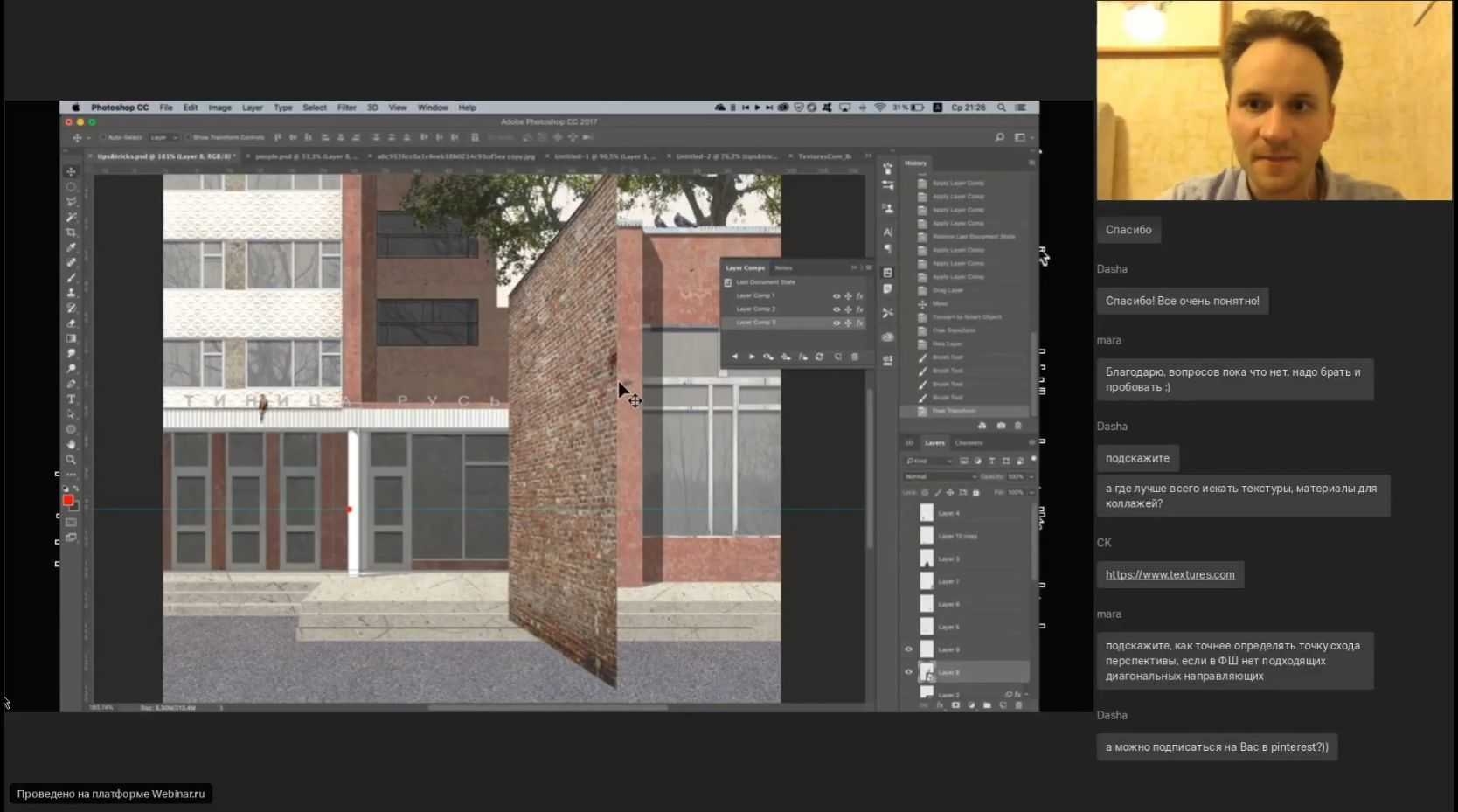
Task: Select the Type tool
Action: pos(72,399)
